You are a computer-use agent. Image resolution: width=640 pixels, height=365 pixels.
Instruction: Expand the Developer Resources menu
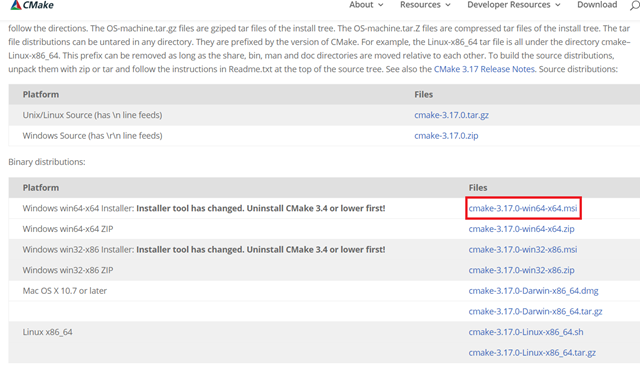point(514,5)
